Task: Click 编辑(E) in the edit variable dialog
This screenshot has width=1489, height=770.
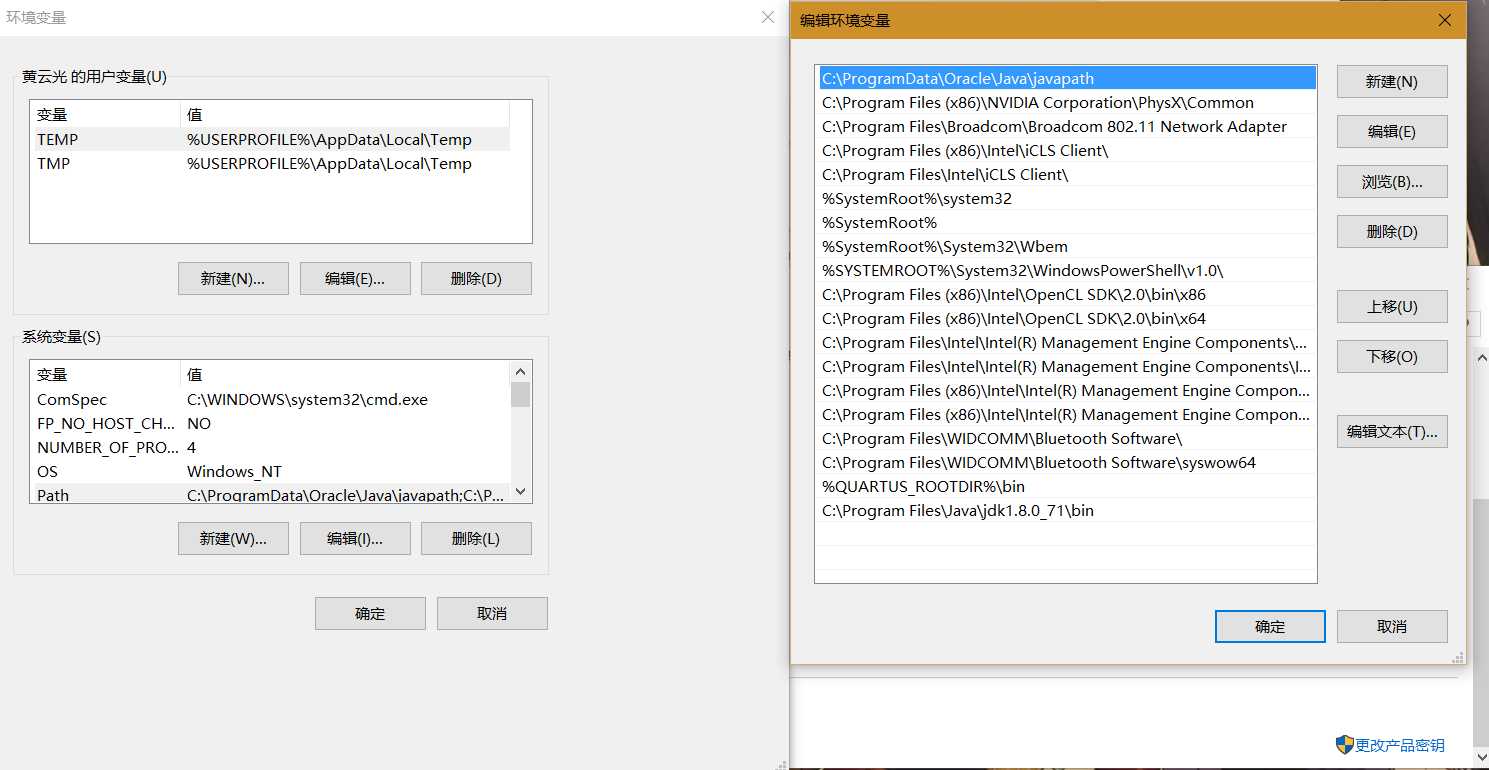Action: tap(1392, 132)
